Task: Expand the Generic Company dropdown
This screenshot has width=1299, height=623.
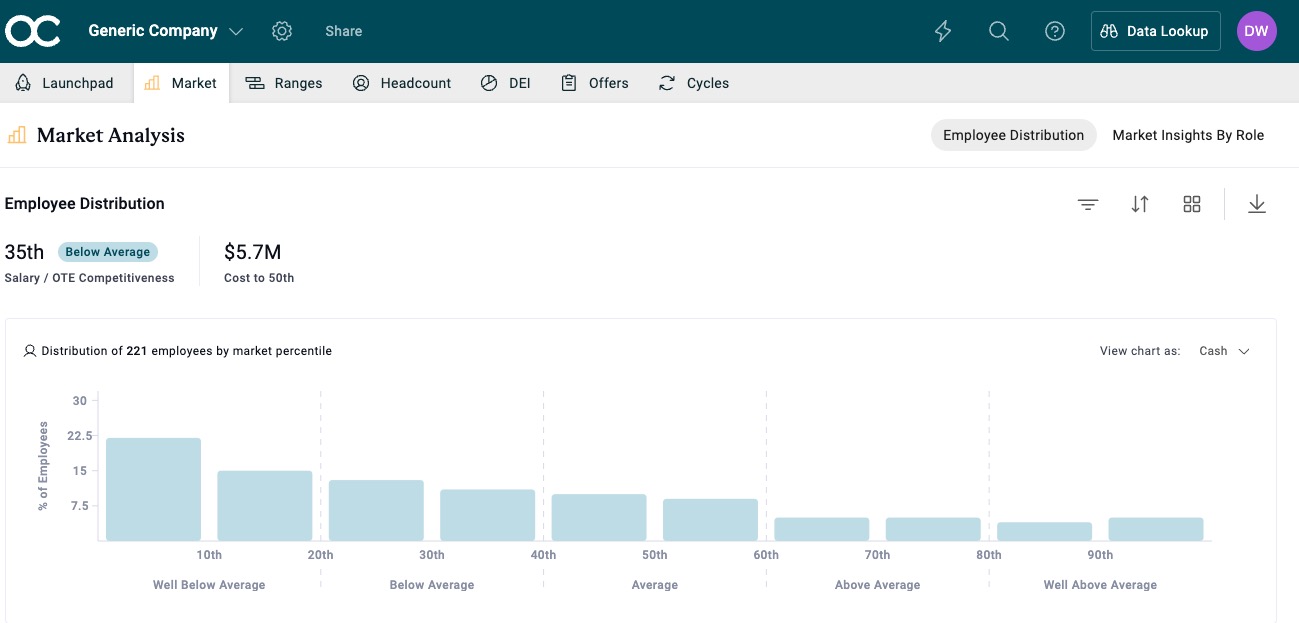Action: (166, 31)
